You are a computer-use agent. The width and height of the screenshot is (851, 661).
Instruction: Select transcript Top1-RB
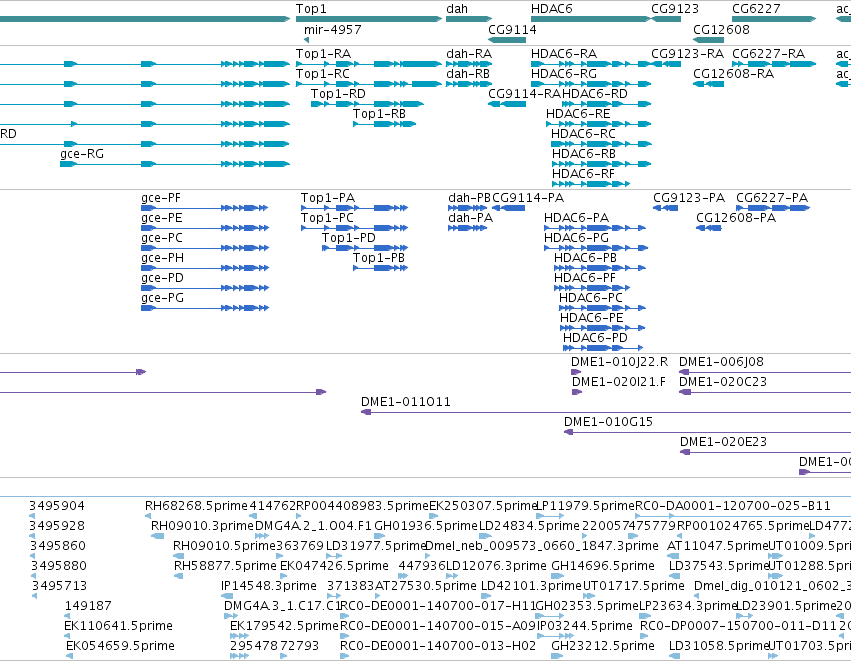385,124
